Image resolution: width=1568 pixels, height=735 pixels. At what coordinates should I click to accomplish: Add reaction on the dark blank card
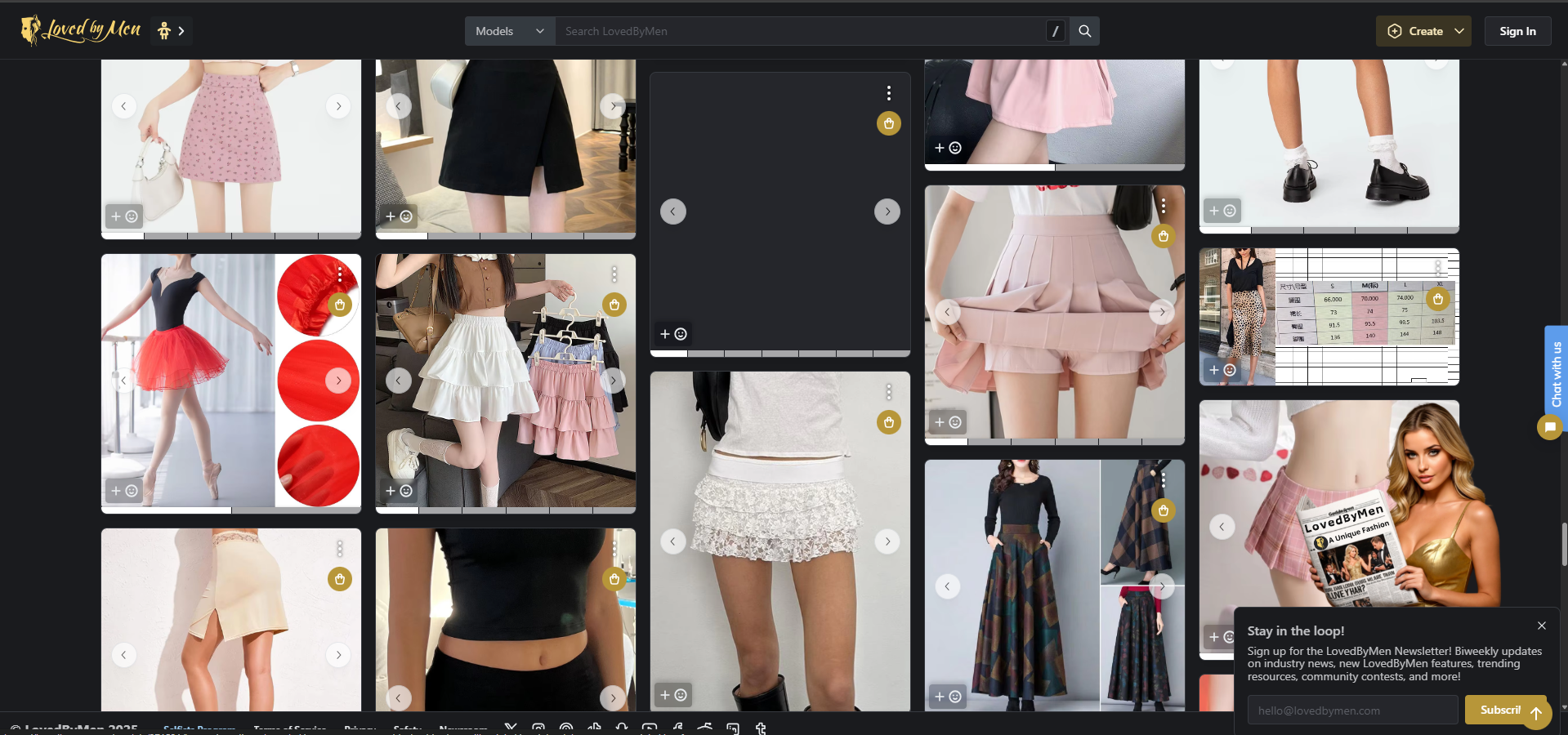[x=673, y=334]
